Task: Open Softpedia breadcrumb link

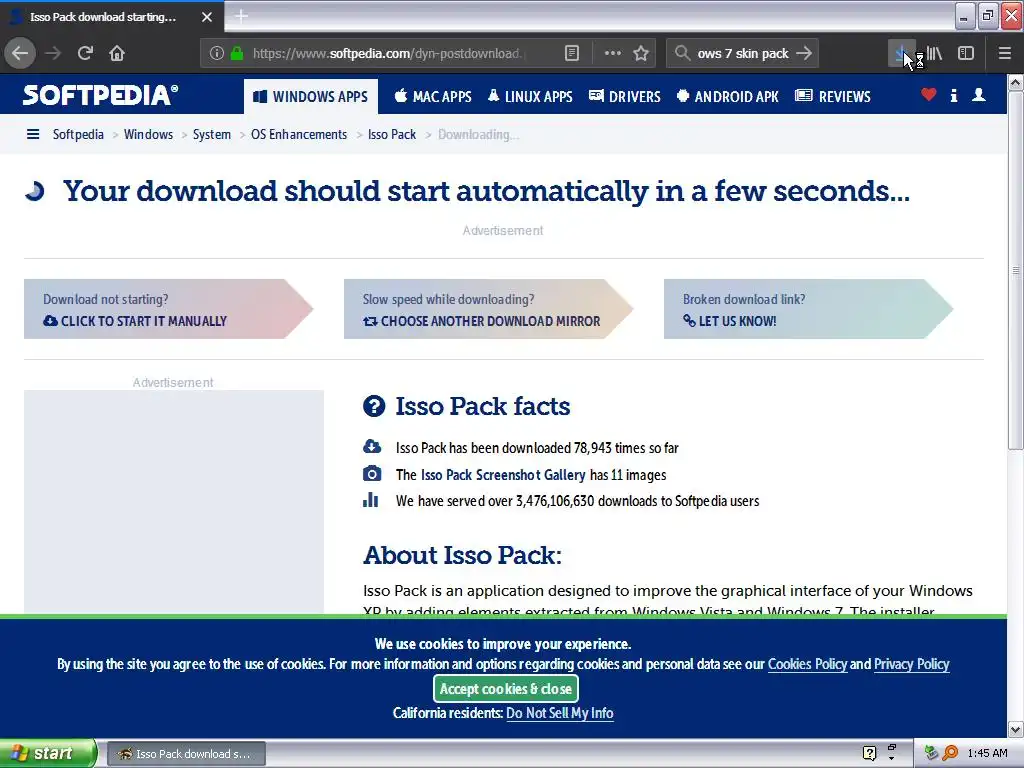Action: [x=78, y=135]
